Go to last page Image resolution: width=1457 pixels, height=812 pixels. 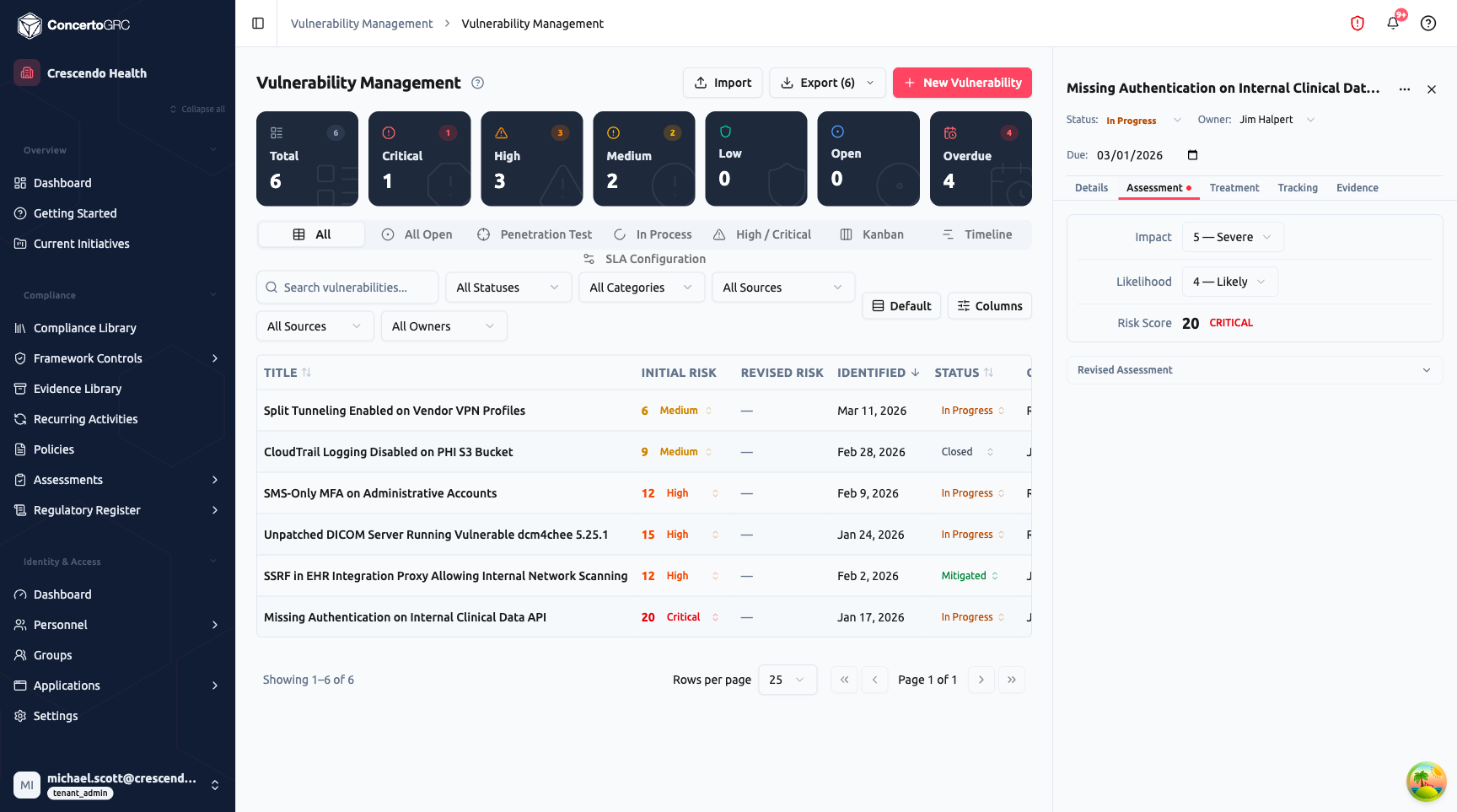point(1012,680)
